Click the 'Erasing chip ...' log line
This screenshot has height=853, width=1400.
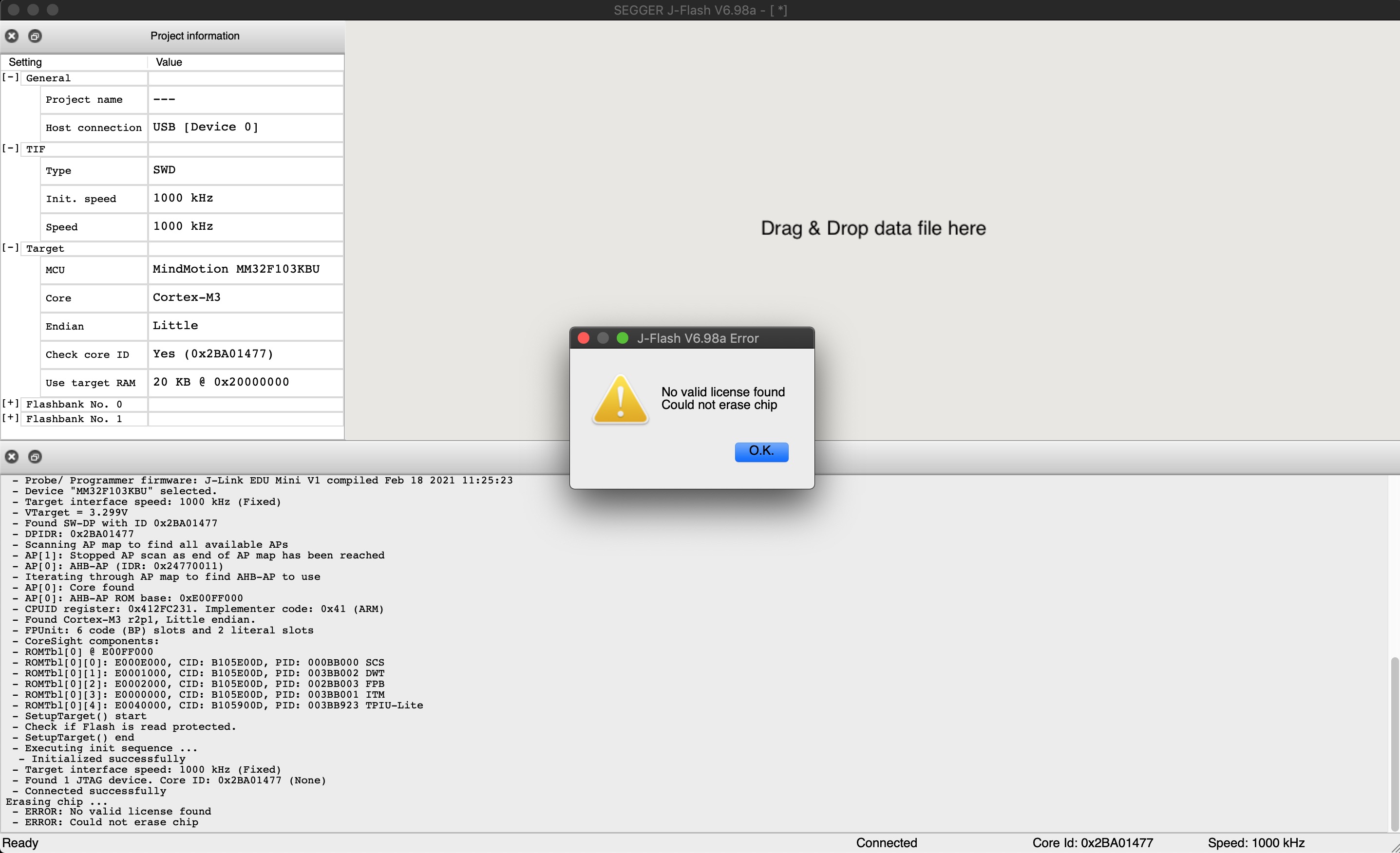tap(56, 801)
